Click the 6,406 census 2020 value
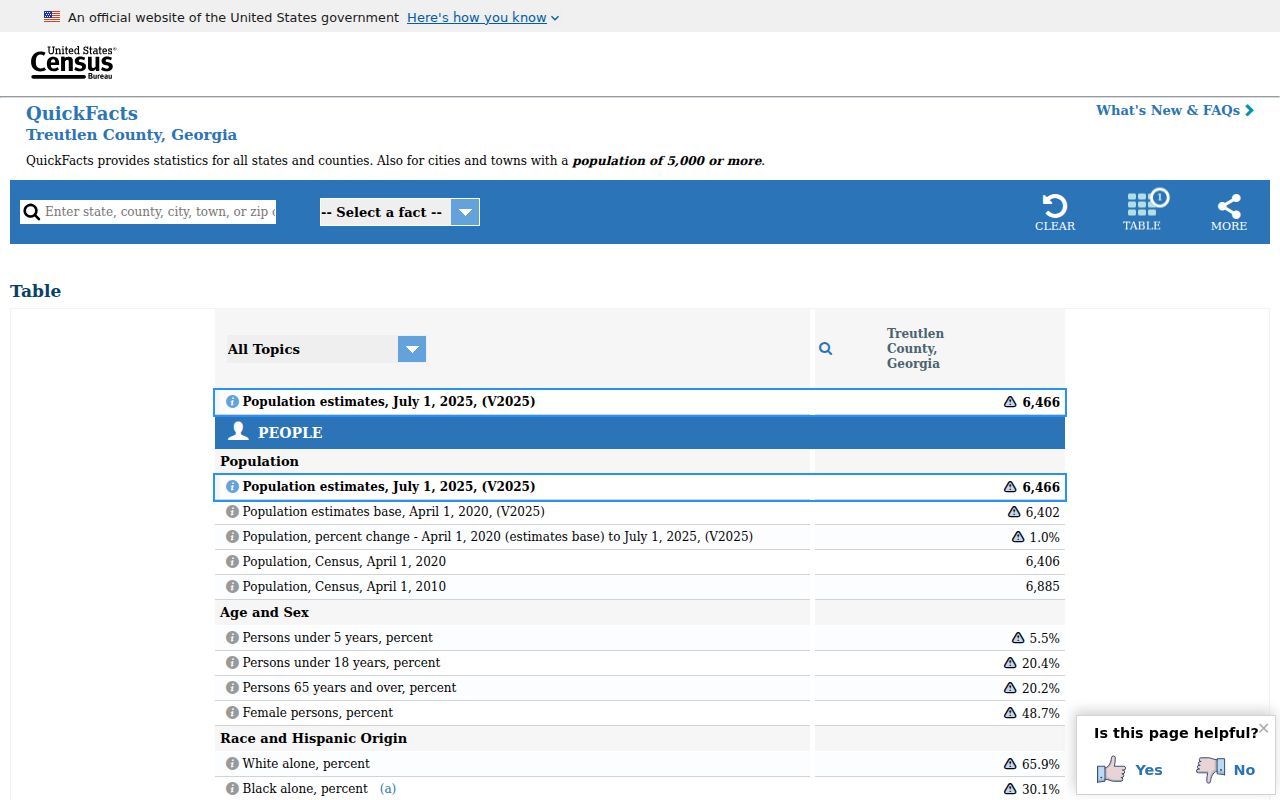The image size is (1280, 800). coord(1043,562)
